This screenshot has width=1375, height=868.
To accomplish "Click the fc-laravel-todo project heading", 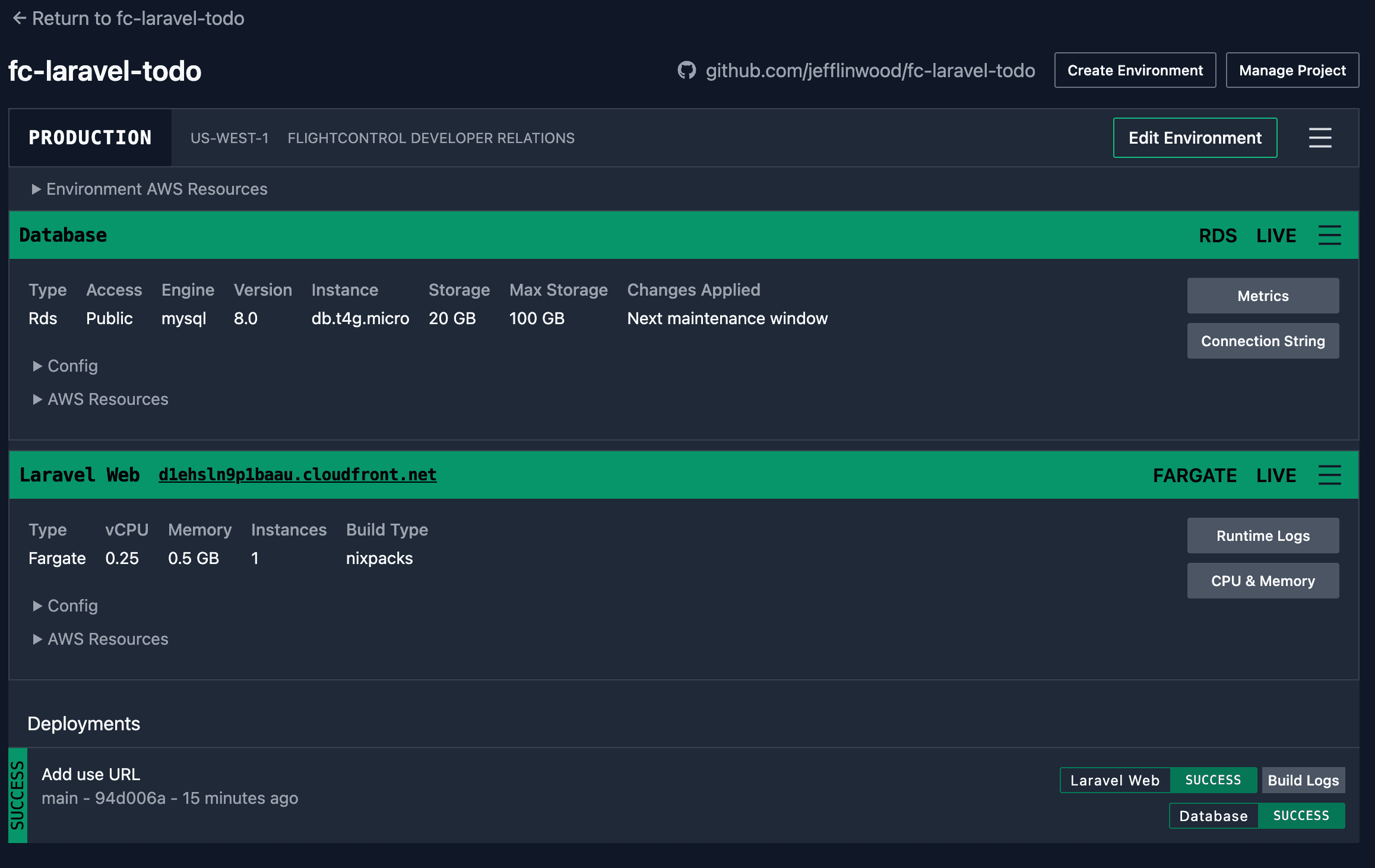I will coord(105,71).
